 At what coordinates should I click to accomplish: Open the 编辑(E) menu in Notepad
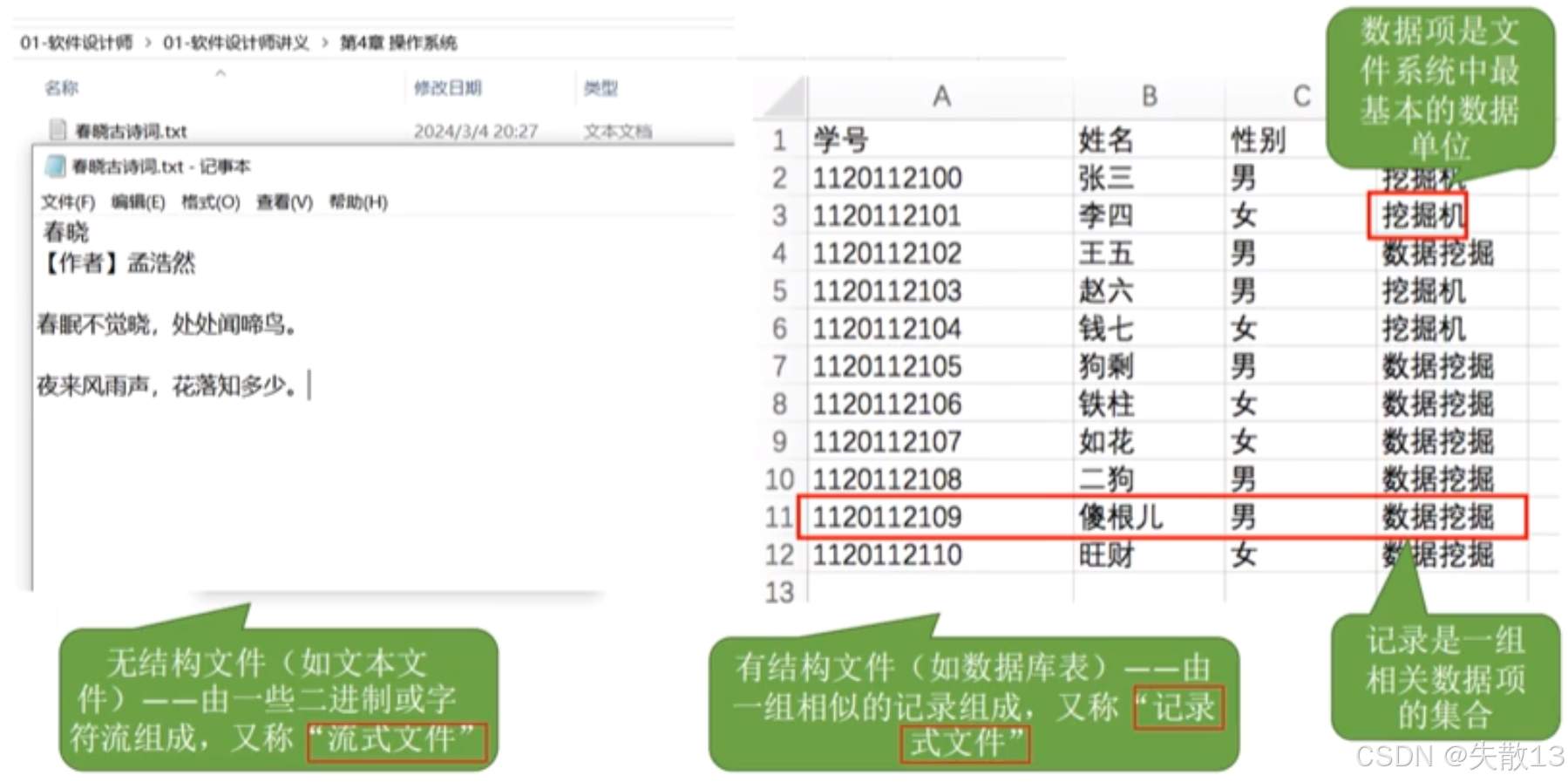coord(138,202)
